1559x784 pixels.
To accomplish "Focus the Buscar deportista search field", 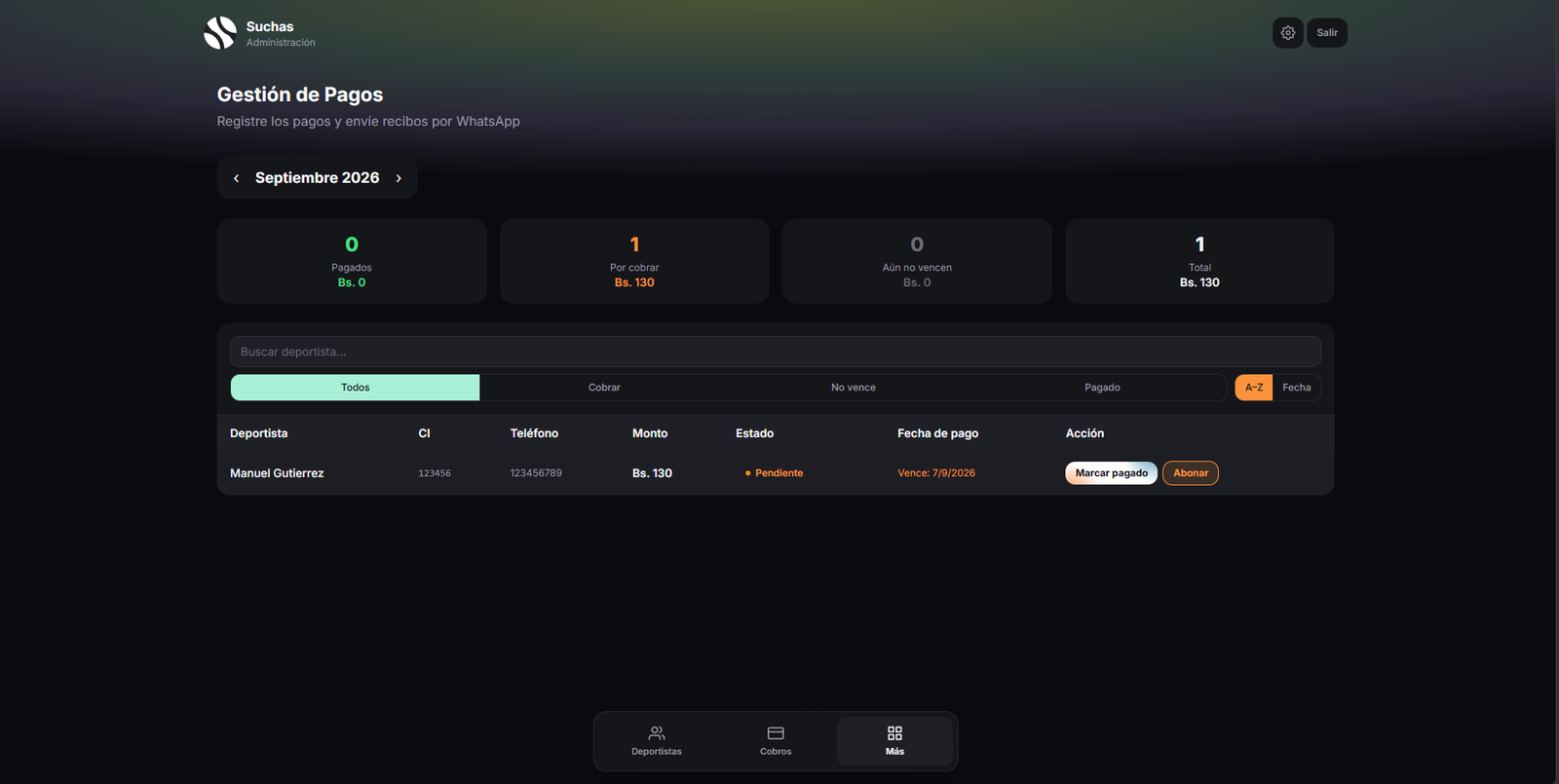I will pyautogui.click(x=776, y=352).
